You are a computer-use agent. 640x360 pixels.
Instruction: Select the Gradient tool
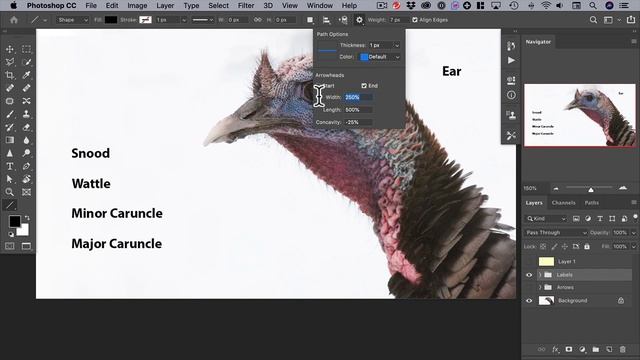(x=10, y=140)
